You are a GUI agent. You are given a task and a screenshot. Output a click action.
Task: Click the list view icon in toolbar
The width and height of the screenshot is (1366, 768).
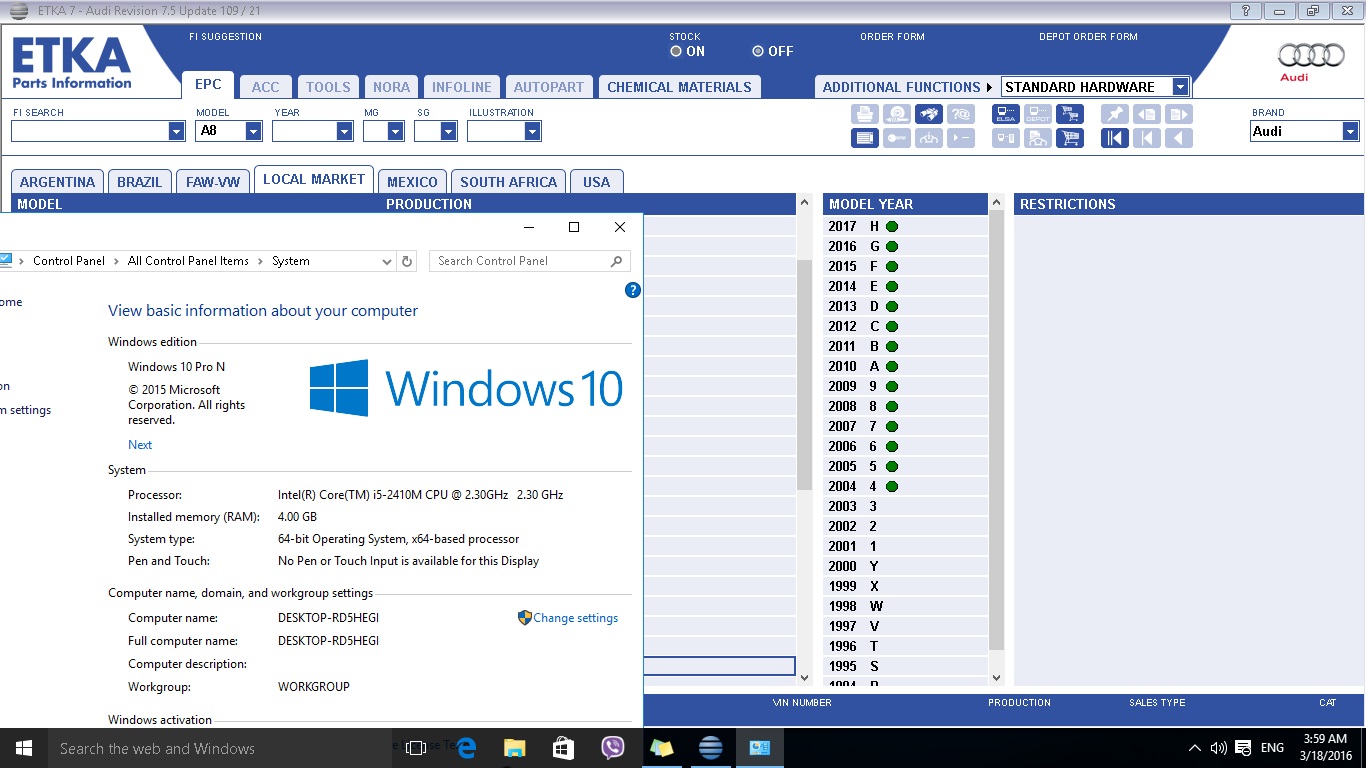coord(865,138)
